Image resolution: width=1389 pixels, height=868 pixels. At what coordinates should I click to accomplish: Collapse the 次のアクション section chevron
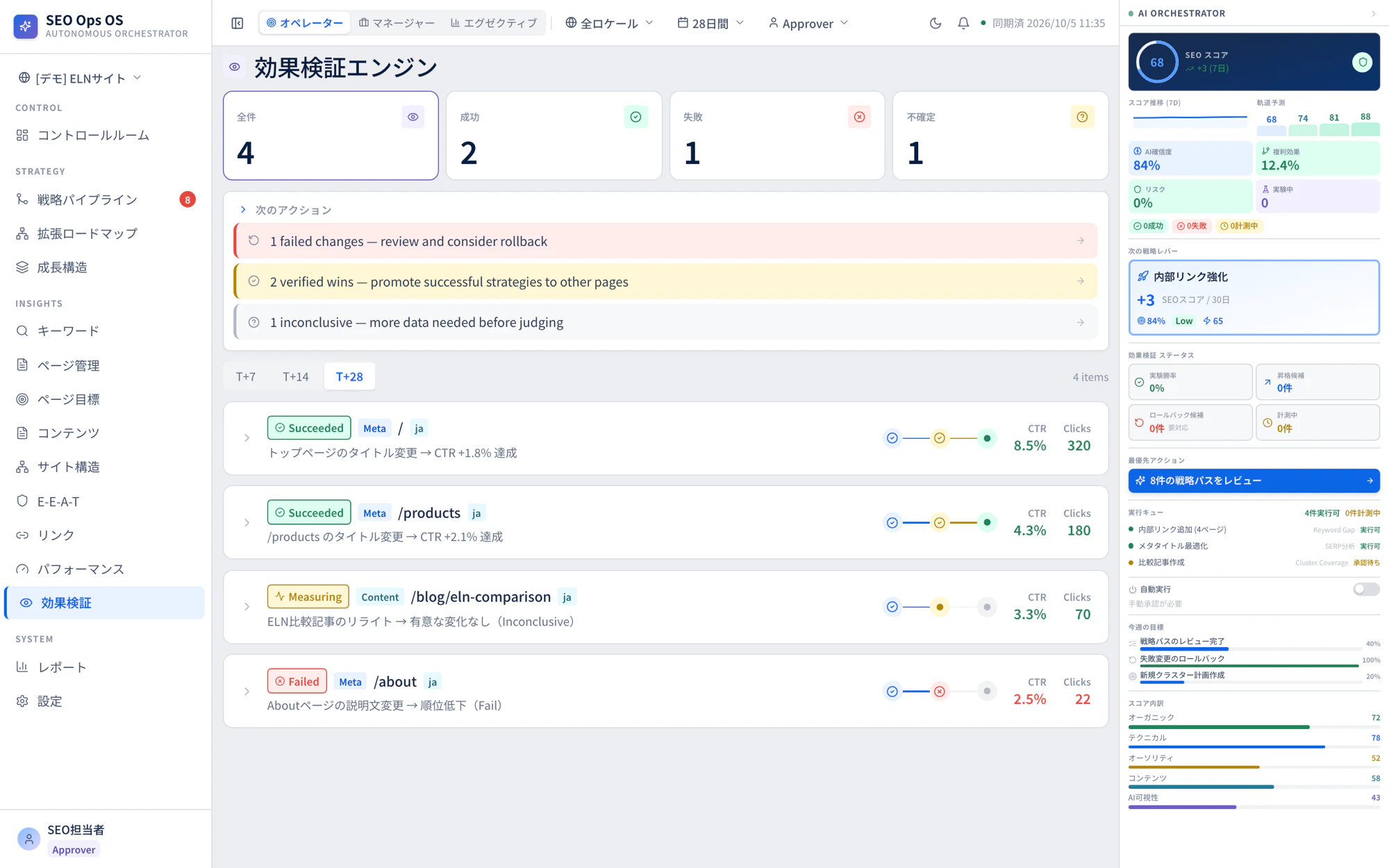click(243, 210)
